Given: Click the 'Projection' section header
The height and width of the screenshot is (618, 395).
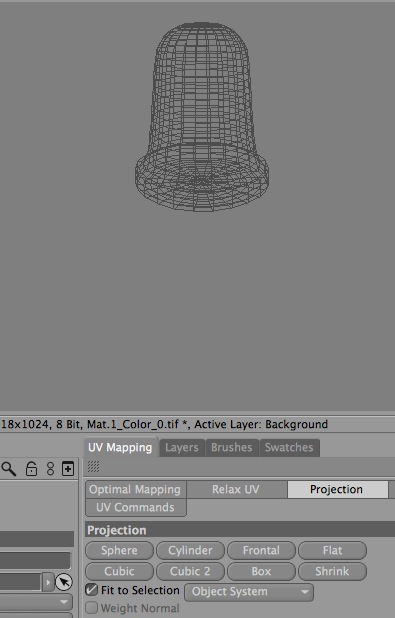Looking at the screenshot, I should click(x=240, y=530).
